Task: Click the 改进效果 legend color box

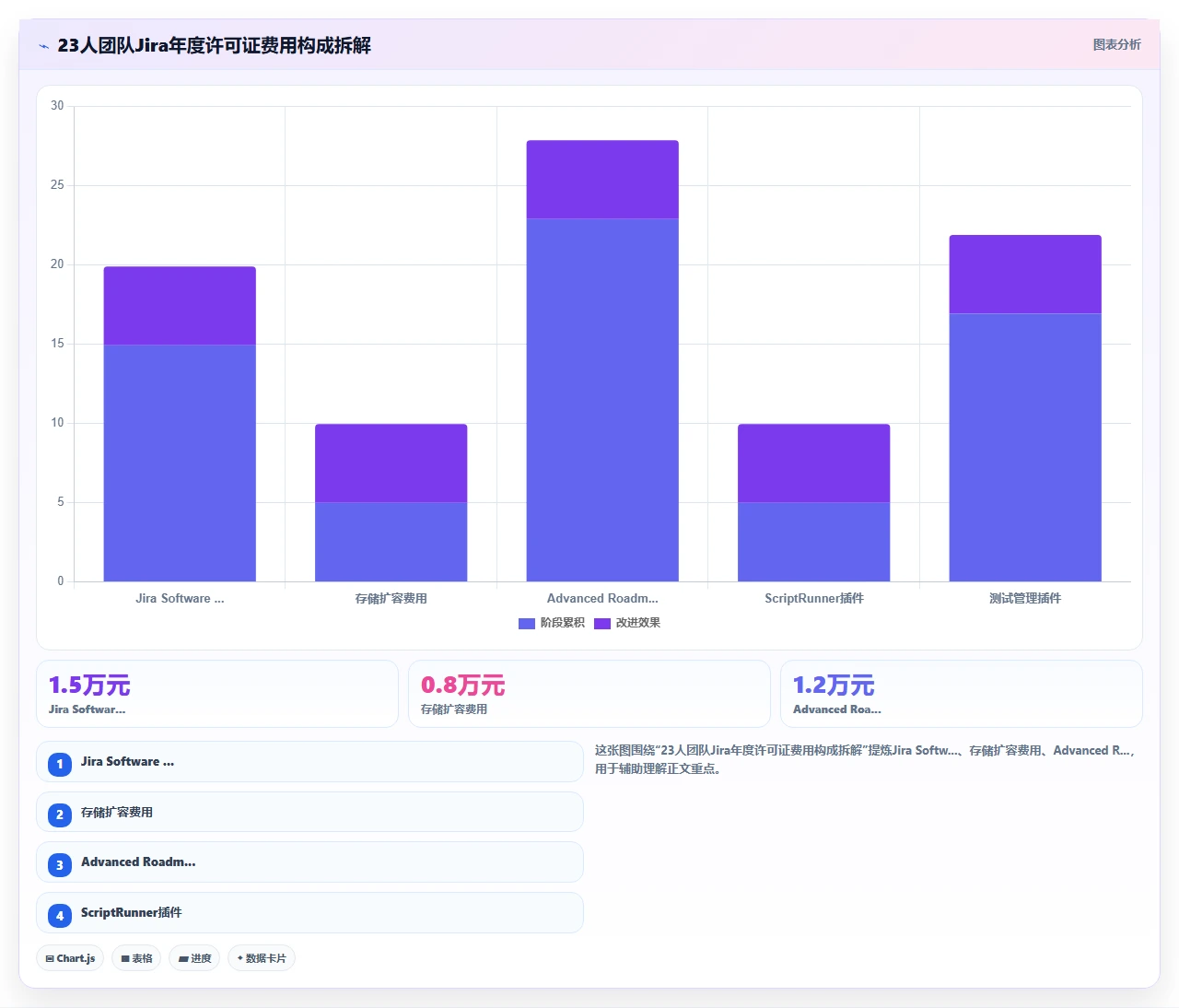Action: (602, 624)
